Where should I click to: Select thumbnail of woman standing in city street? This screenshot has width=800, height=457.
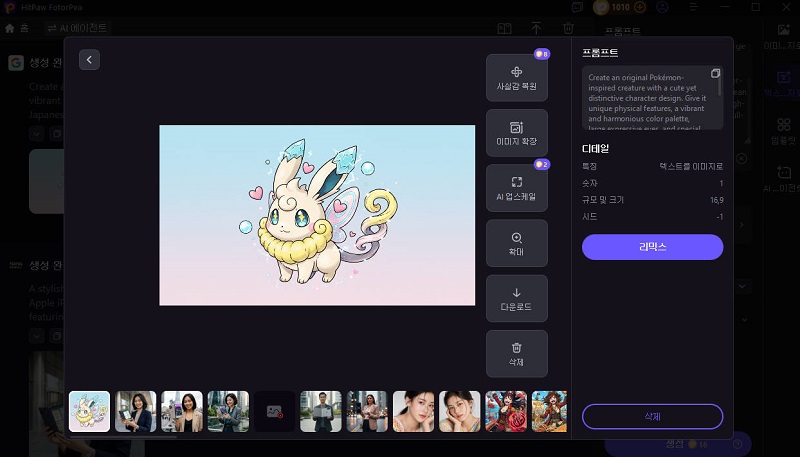click(367, 412)
